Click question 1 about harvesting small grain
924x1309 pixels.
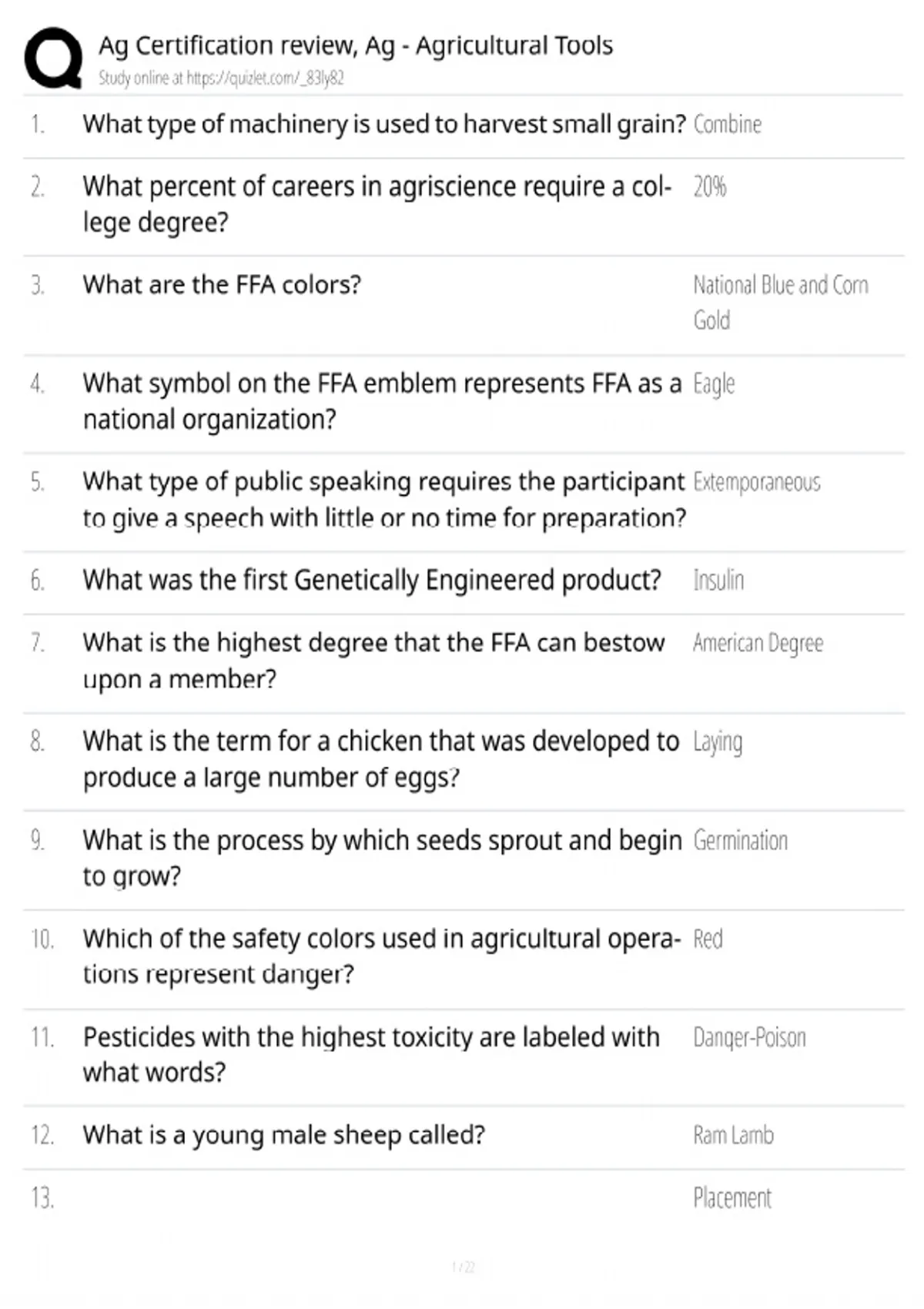point(384,124)
